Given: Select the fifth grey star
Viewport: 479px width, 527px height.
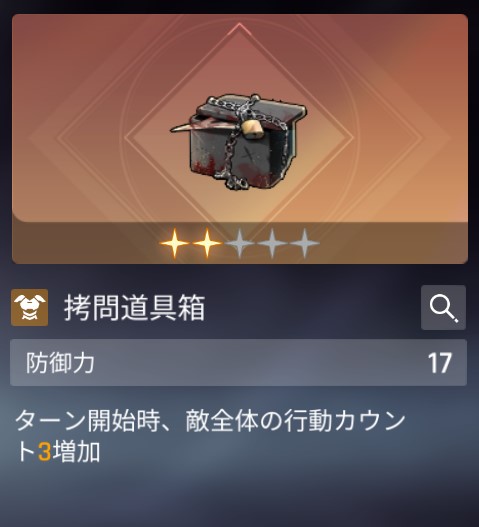Looking at the screenshot, I should (x=304, y=243).
